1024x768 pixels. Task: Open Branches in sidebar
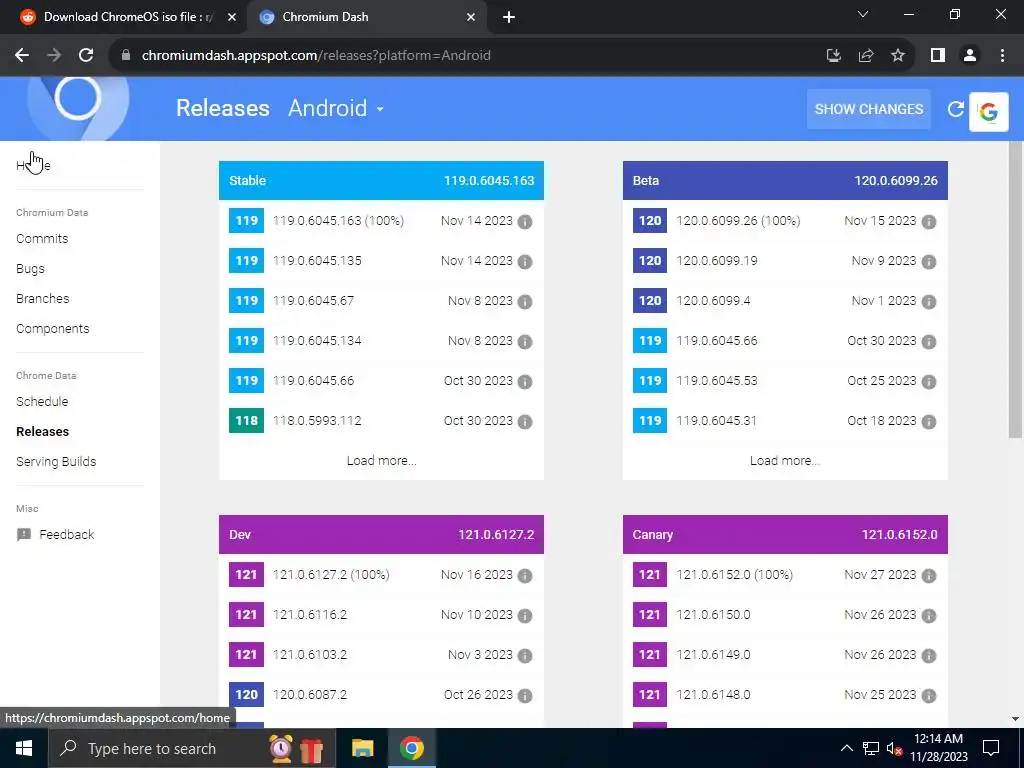42,299
